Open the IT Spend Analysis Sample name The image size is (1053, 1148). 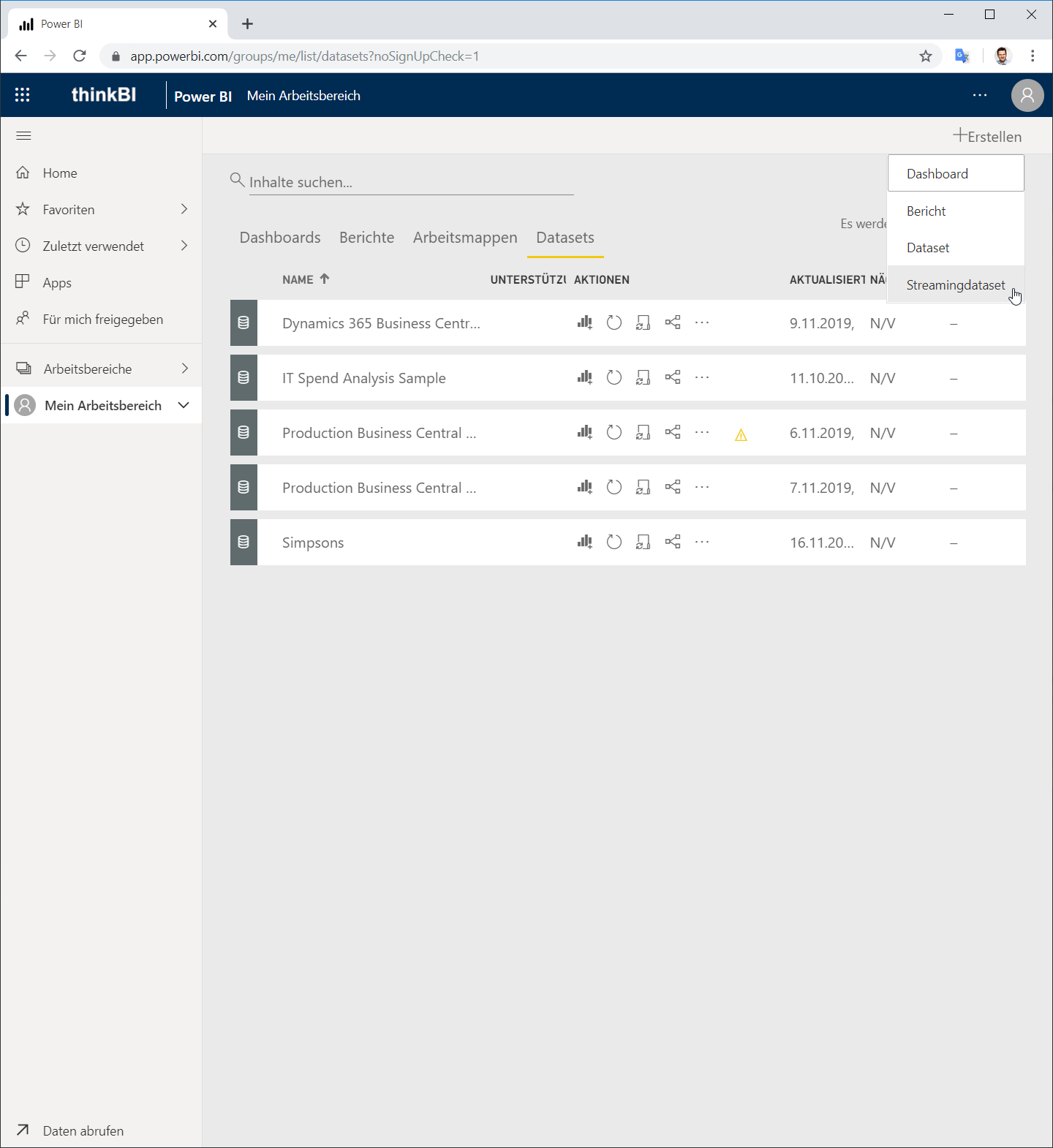(x=364, y=378)
